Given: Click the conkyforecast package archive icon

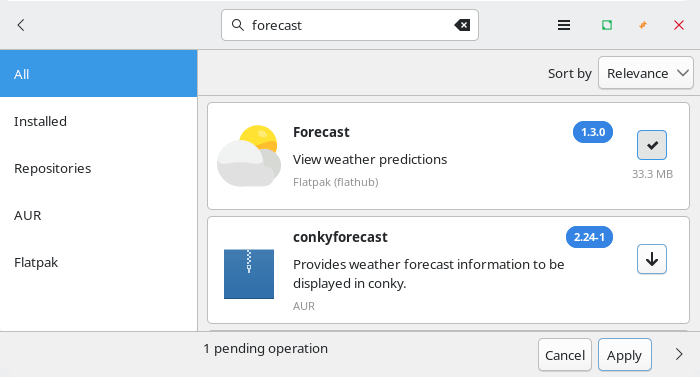Looking at the screenshot, I should tap(249, 274).
